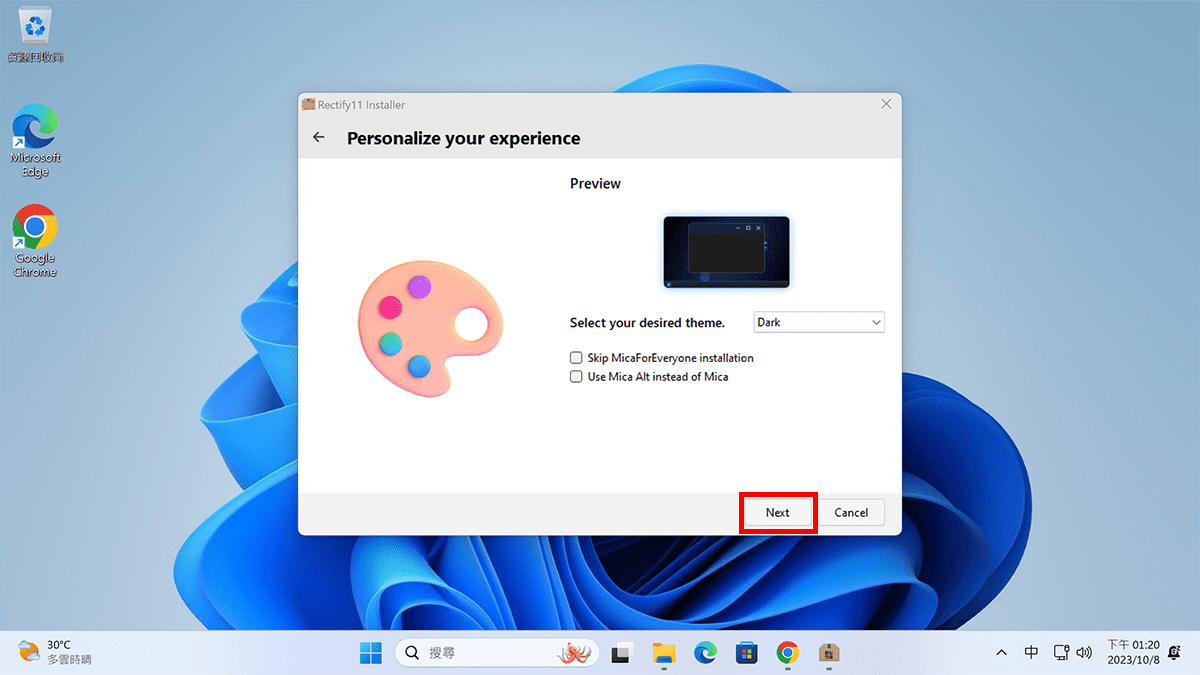The height and width of the screenshot is (675, 1200).
Task: Click the Windows Start button
Action: pyautogui.click(x=371, y=653)
